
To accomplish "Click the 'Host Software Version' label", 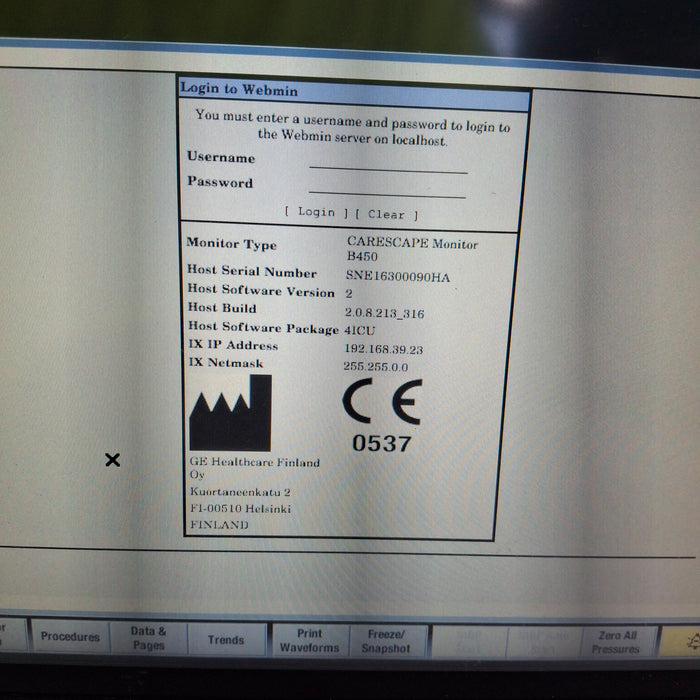I will click(x=261, y=291).
